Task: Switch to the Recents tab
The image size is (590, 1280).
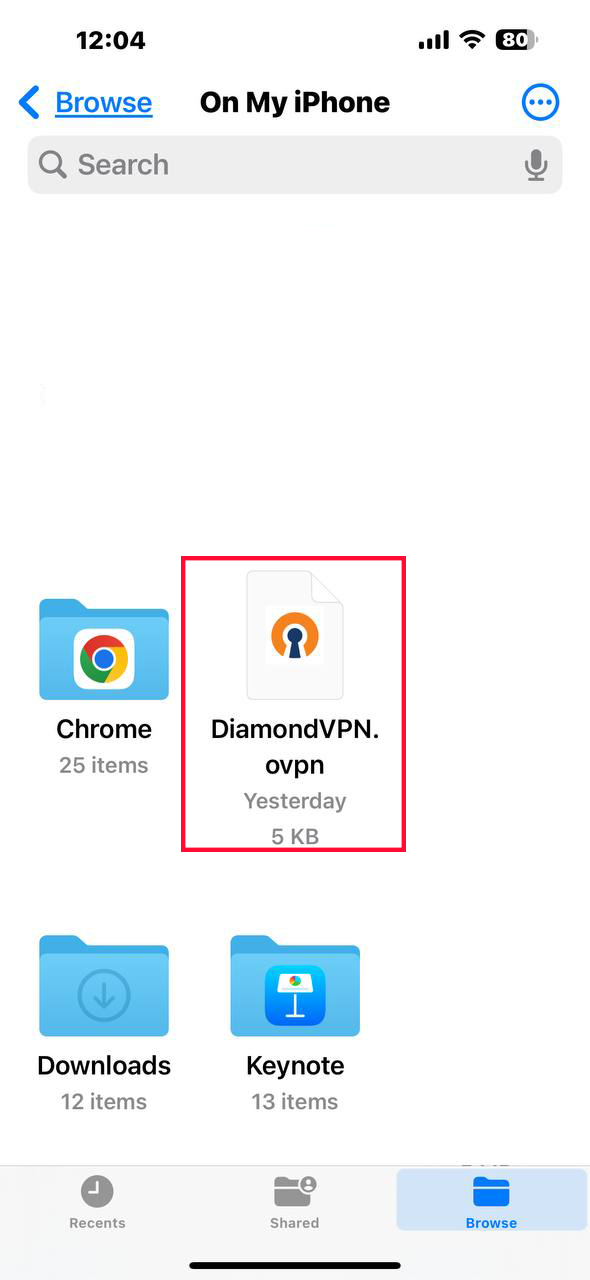Action: [97, 1201]
